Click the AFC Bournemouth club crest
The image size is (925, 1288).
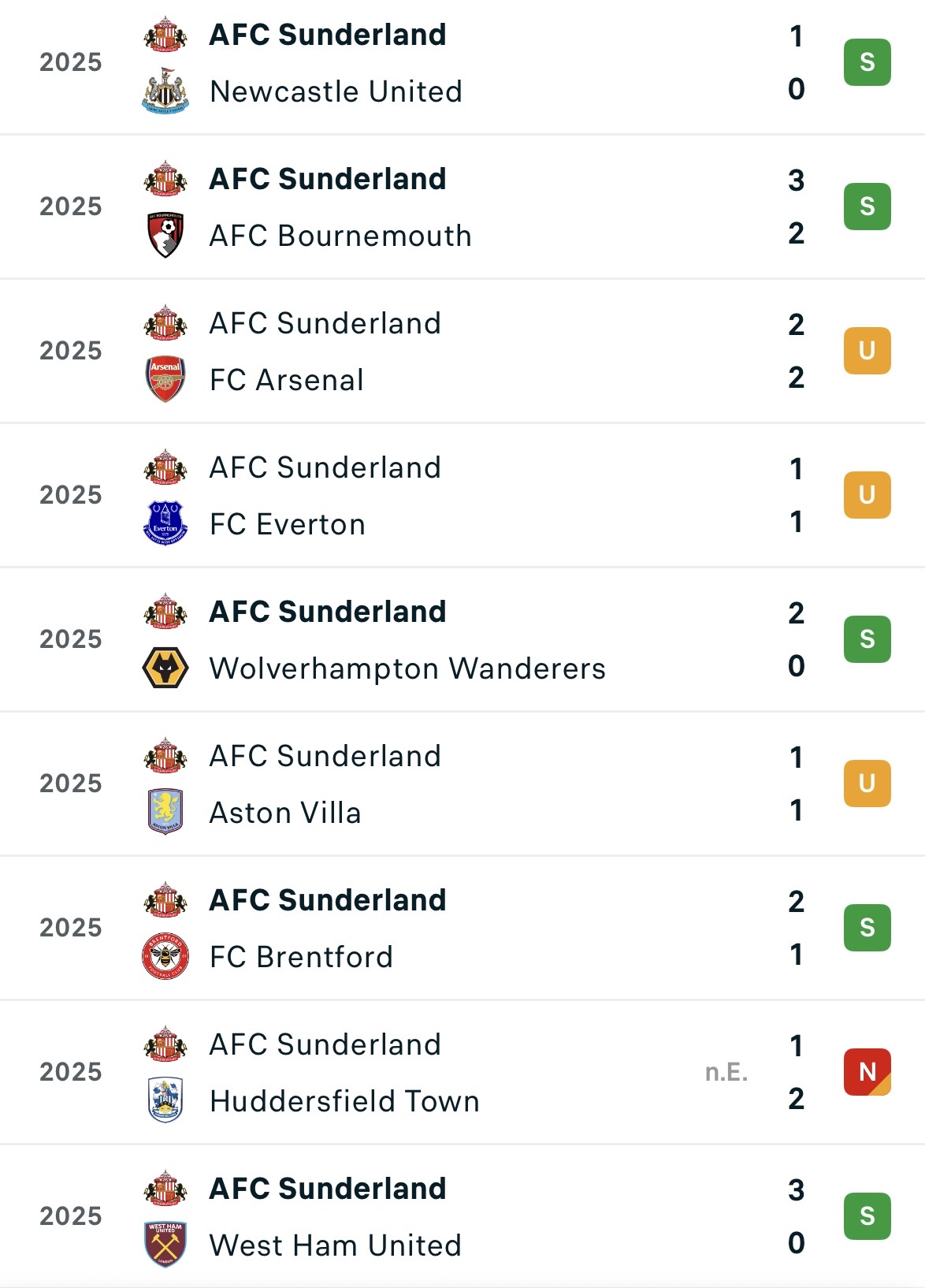(165, 235)
